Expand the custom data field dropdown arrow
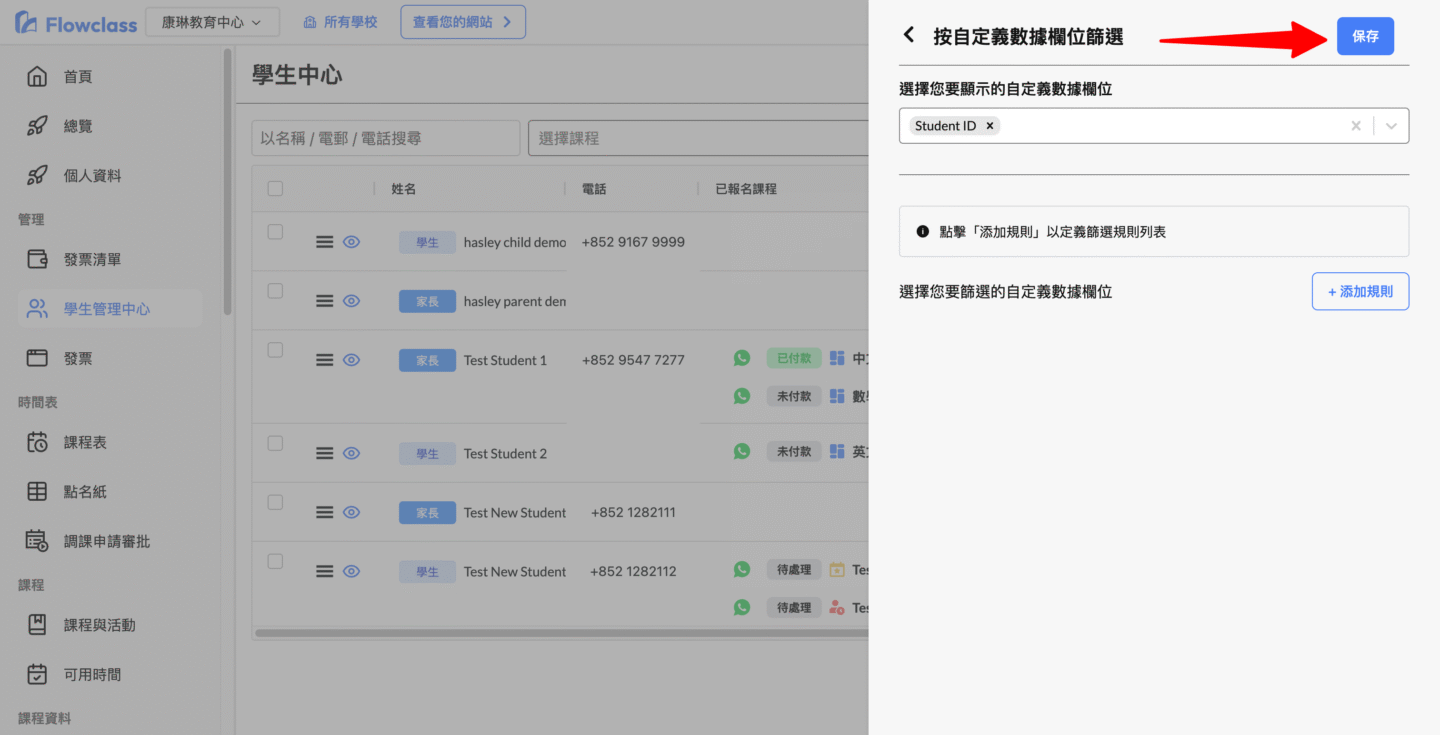Screen dimensions: 1440x735 pos(1391,126)
